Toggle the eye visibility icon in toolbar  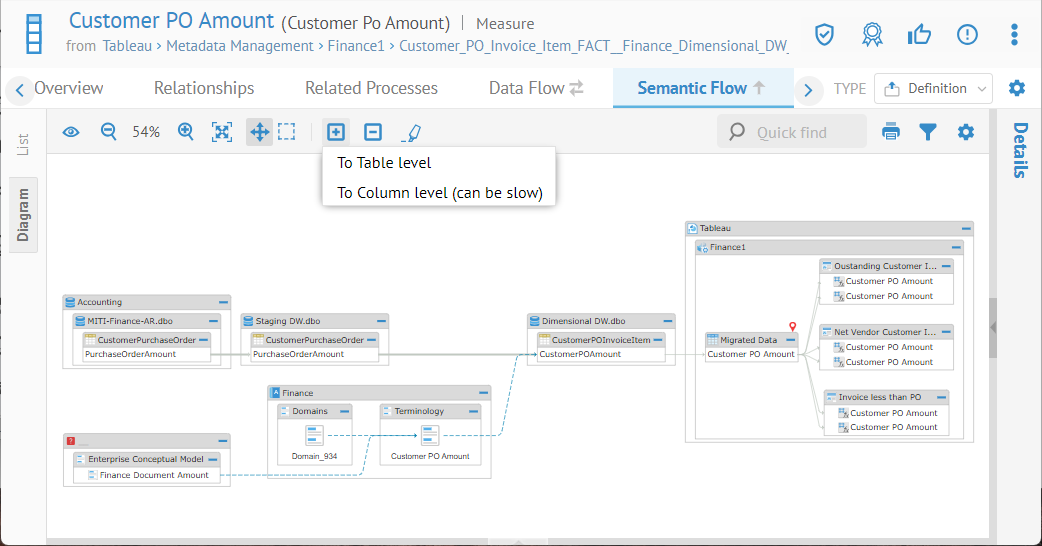(71, 132)
